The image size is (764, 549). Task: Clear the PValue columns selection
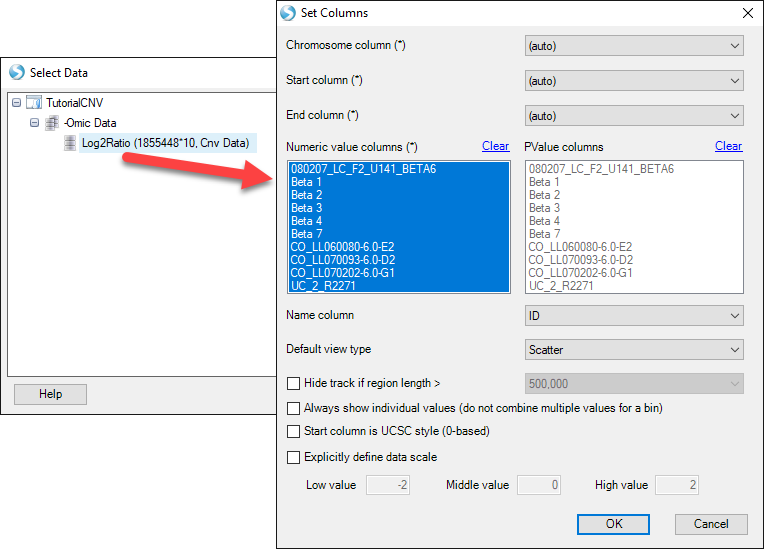[x=728, y=146]
